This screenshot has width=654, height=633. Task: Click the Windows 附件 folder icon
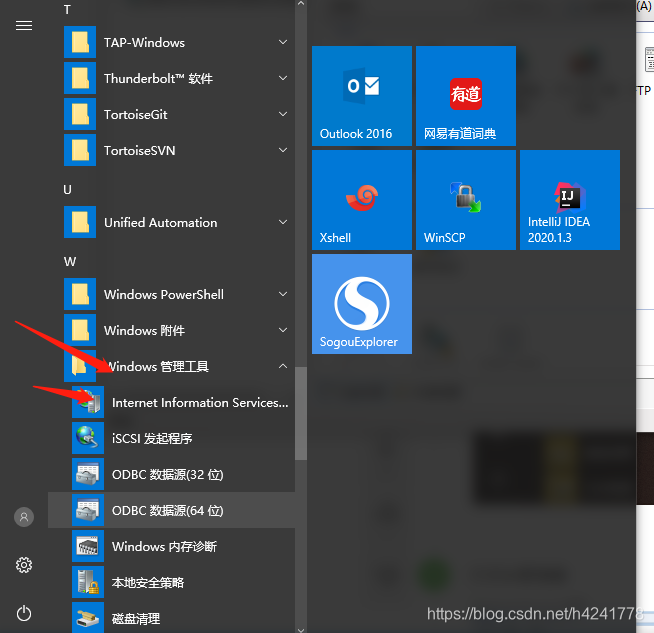pyautogui.click(x=80, y=330)
